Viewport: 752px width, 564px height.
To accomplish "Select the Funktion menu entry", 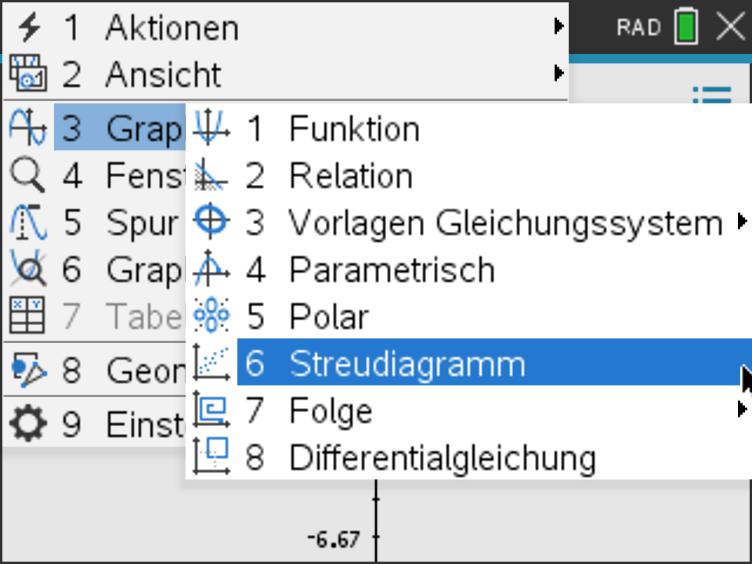I will click(354, 128).
